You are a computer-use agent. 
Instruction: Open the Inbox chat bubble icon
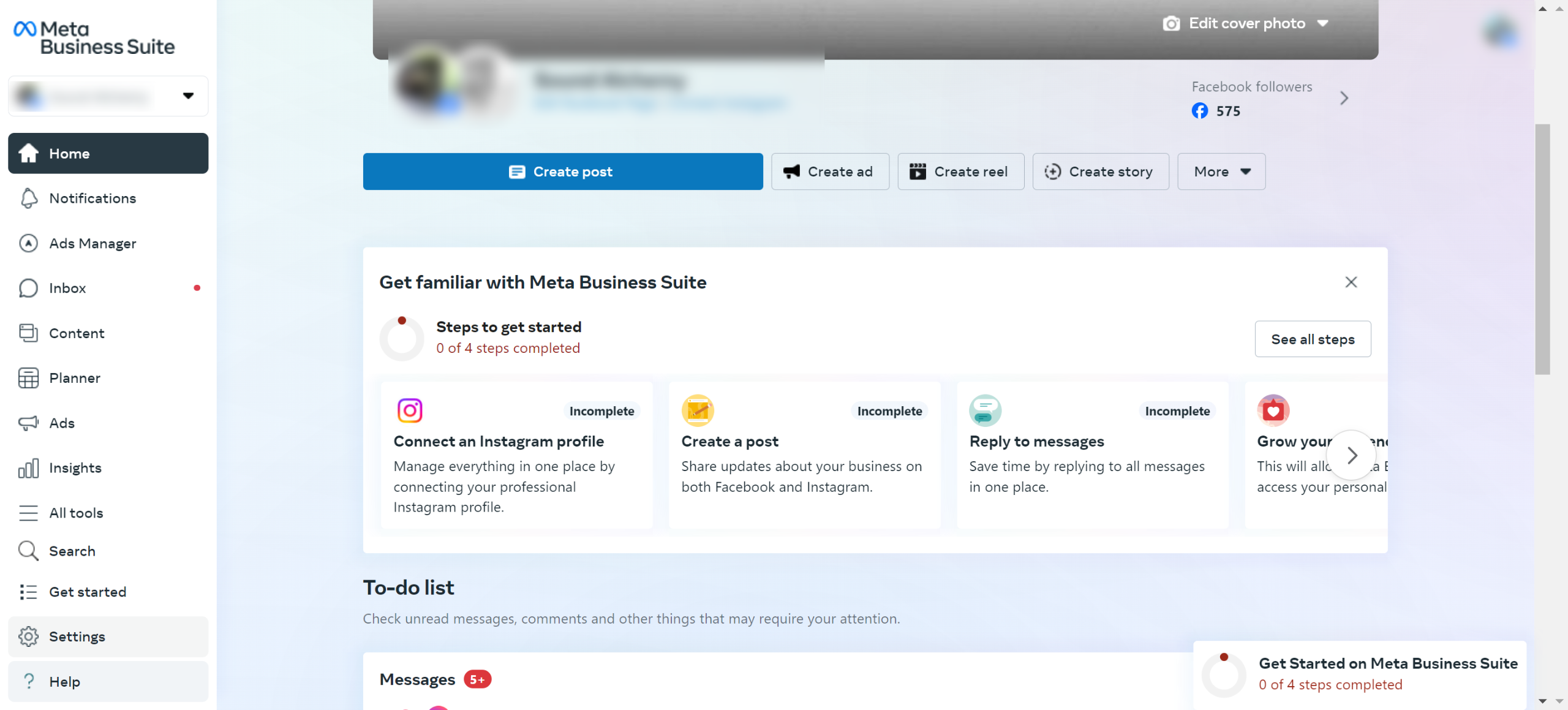pyautogui.click(x=28, y=288)
